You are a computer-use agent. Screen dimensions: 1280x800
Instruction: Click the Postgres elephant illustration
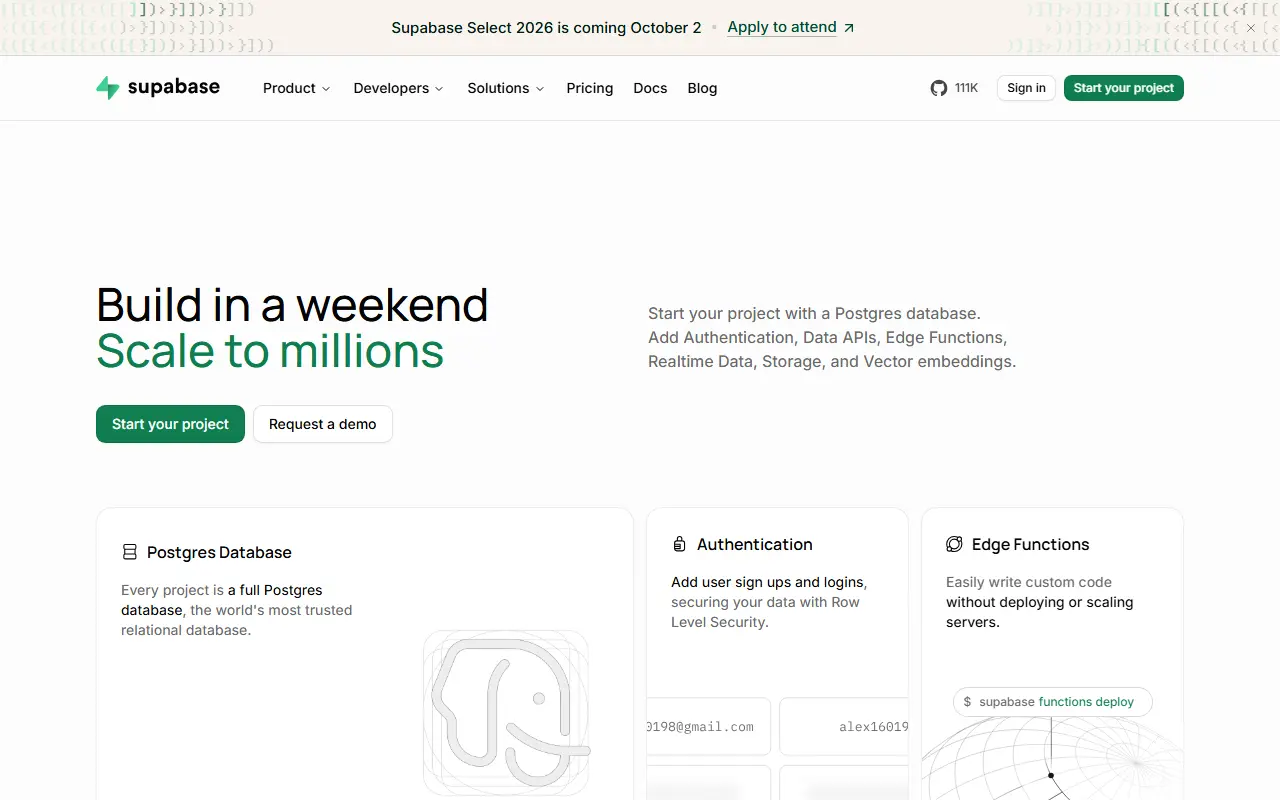point(506,712)
